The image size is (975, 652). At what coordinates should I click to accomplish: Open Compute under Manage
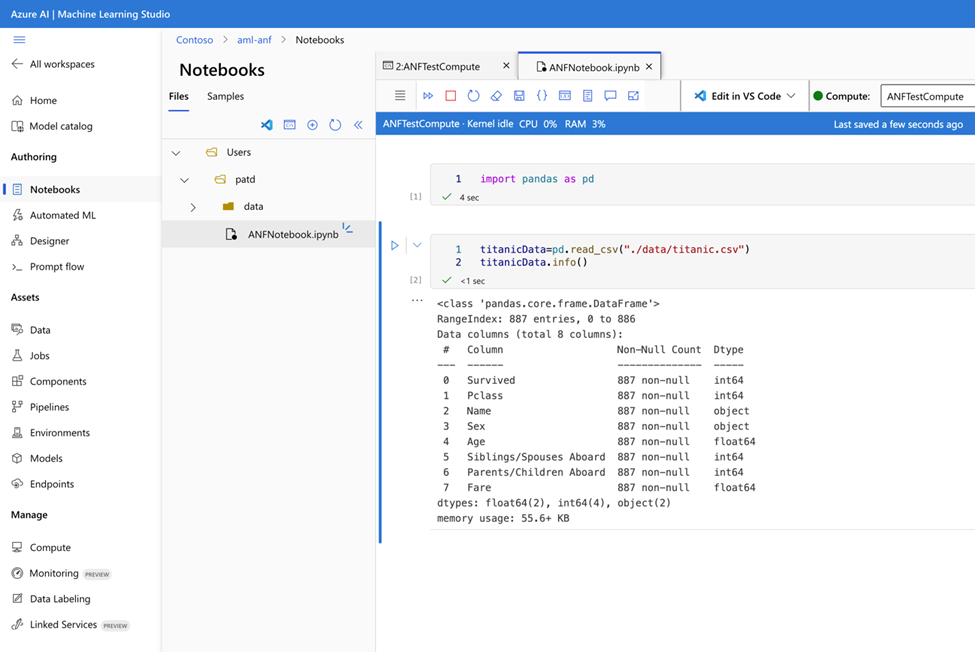tap(41, 548)
